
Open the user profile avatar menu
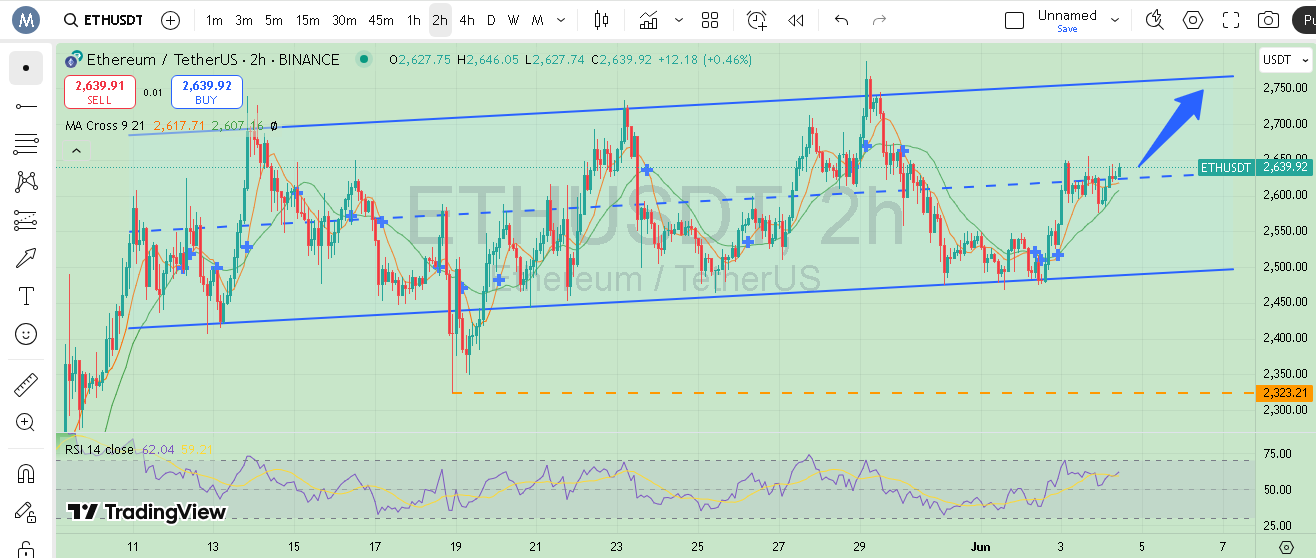coord(25,19)
